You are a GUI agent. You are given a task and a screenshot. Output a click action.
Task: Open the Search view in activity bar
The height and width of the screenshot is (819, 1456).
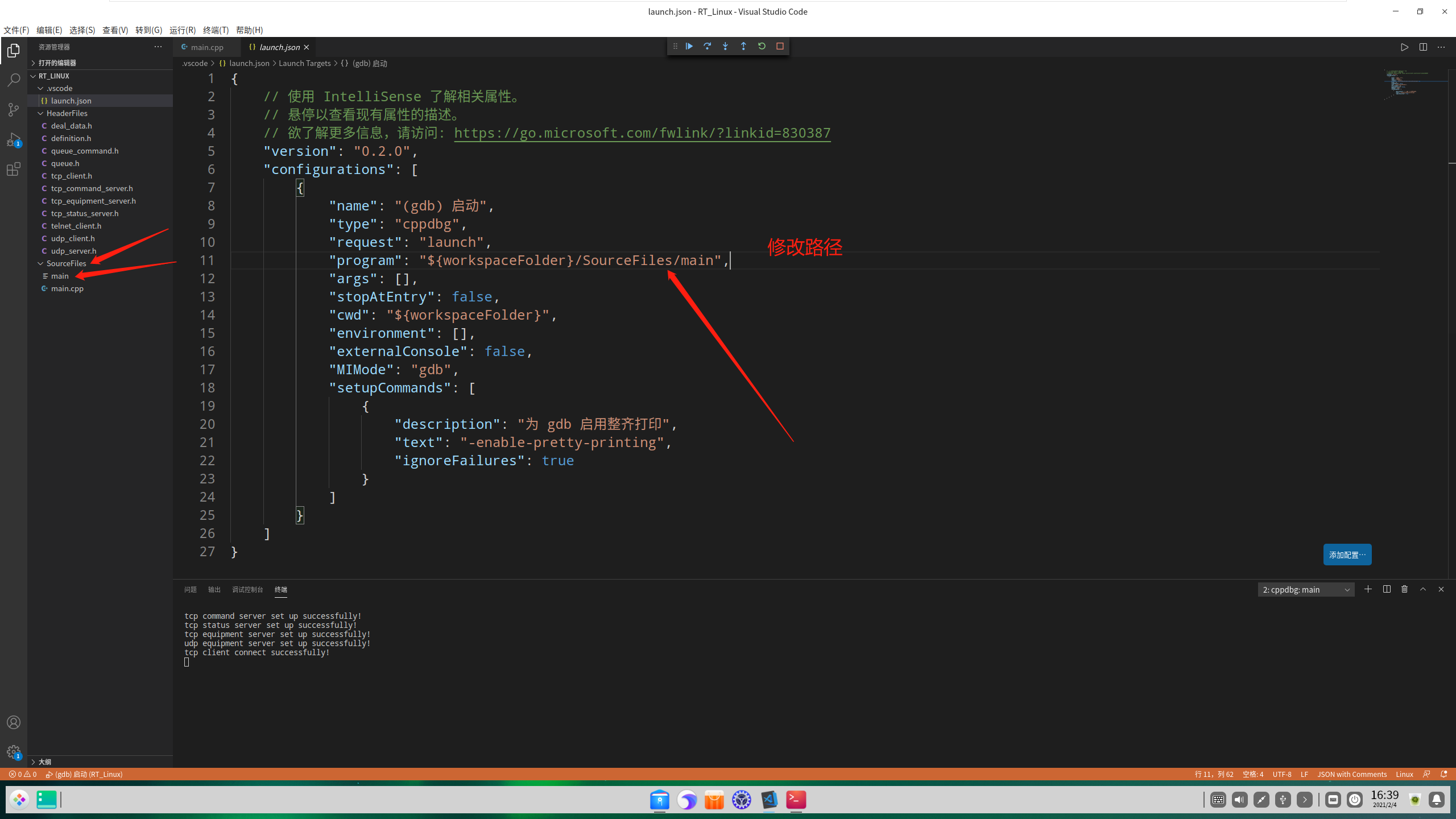click(14, 80)
